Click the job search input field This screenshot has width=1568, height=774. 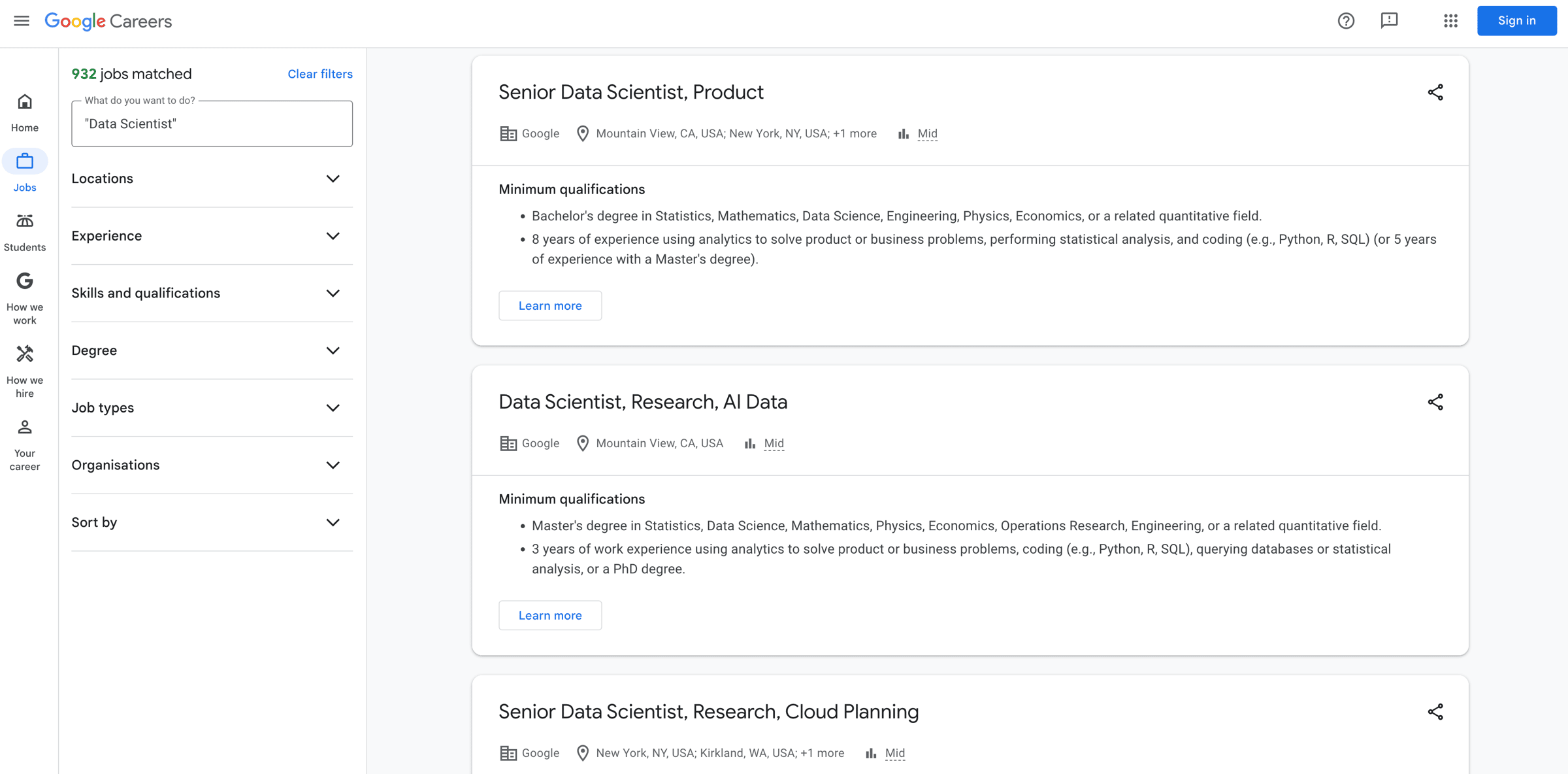point(212,124)
